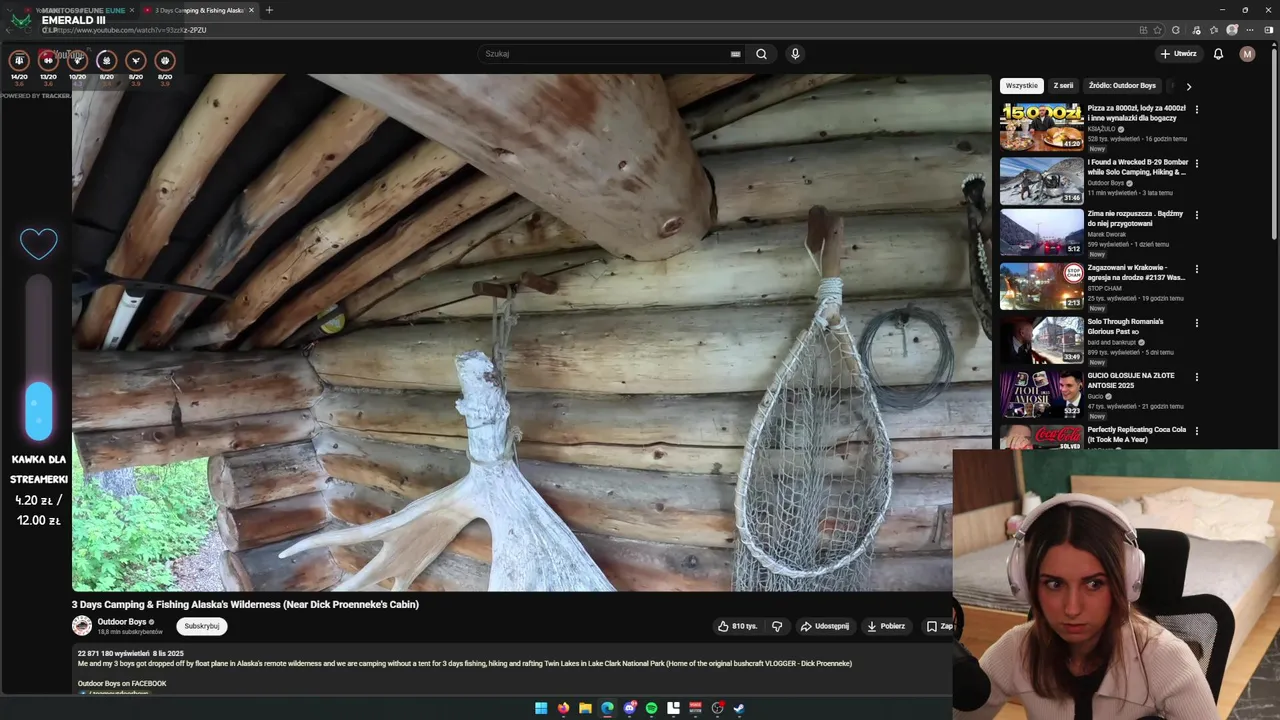Open the browser profile icon
The height and width of the screenshot is (720, 1280).
tap(1232, 30)
